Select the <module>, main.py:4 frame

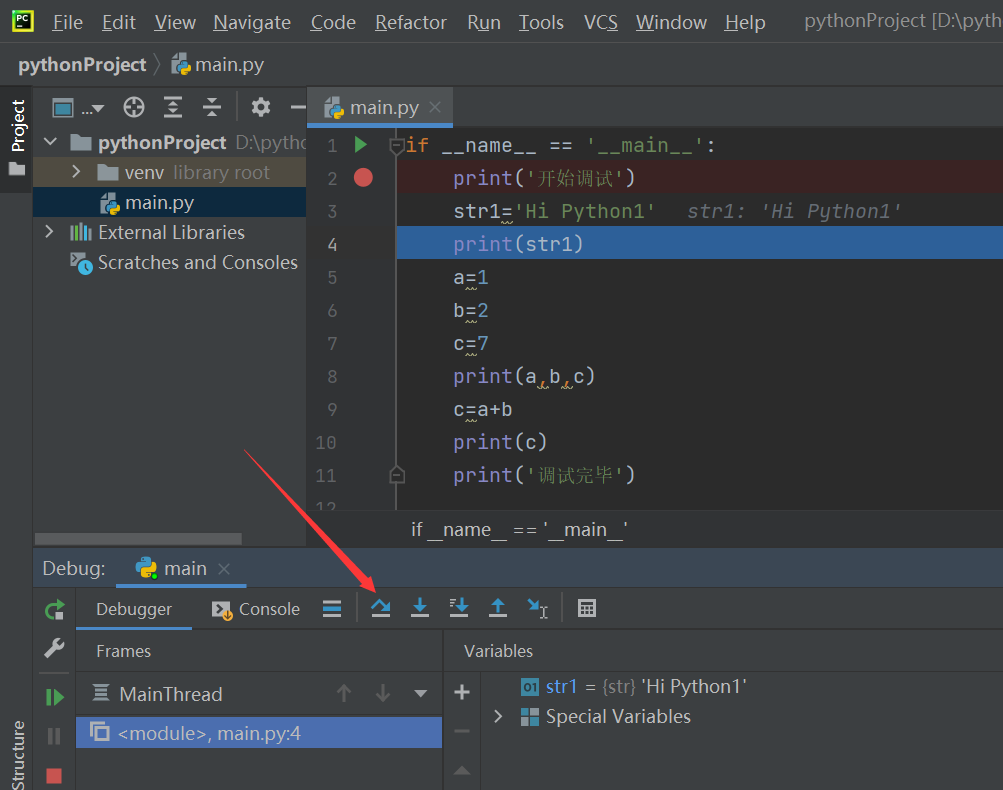258,732
